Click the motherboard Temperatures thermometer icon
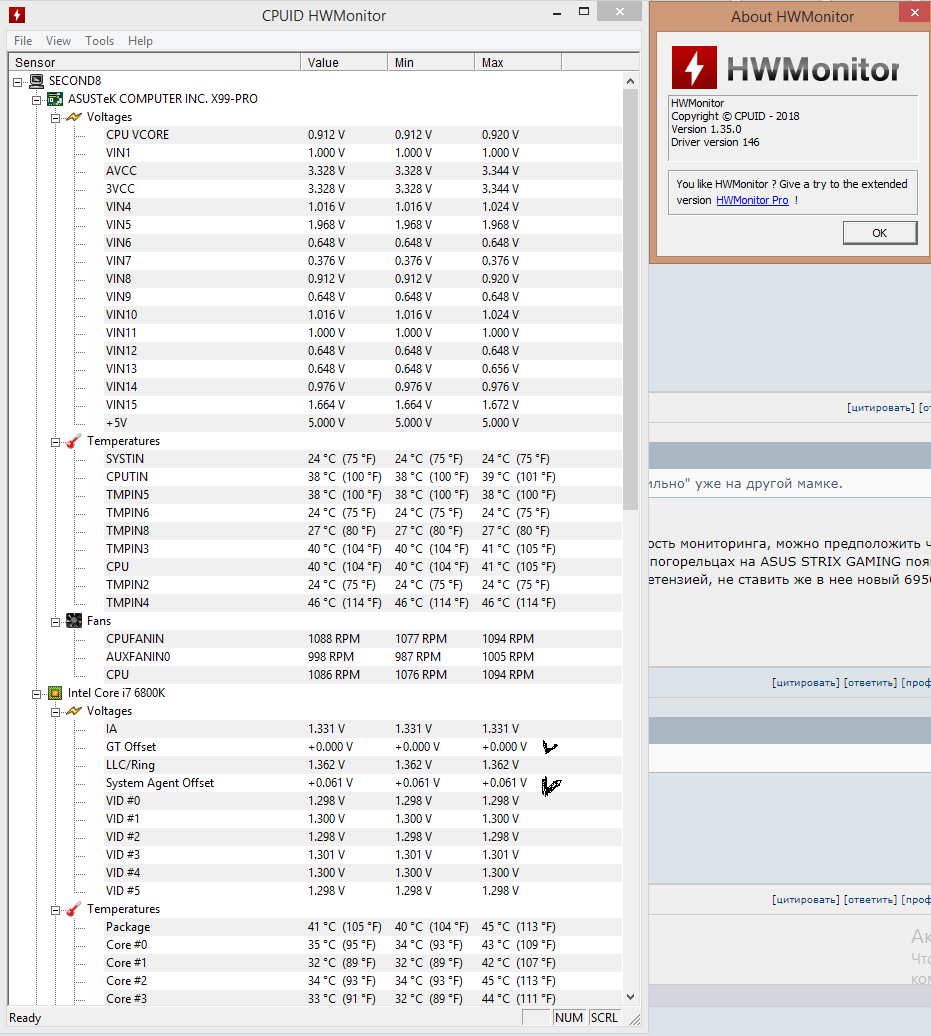Screen dimensions: 931x1036 click(x=74, y=441)
